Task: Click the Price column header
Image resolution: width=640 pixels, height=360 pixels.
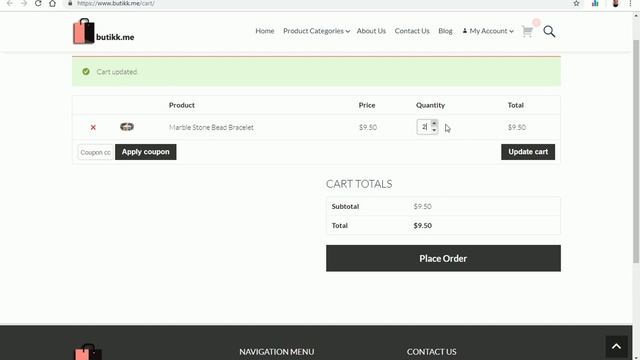Action: point(367,105)
